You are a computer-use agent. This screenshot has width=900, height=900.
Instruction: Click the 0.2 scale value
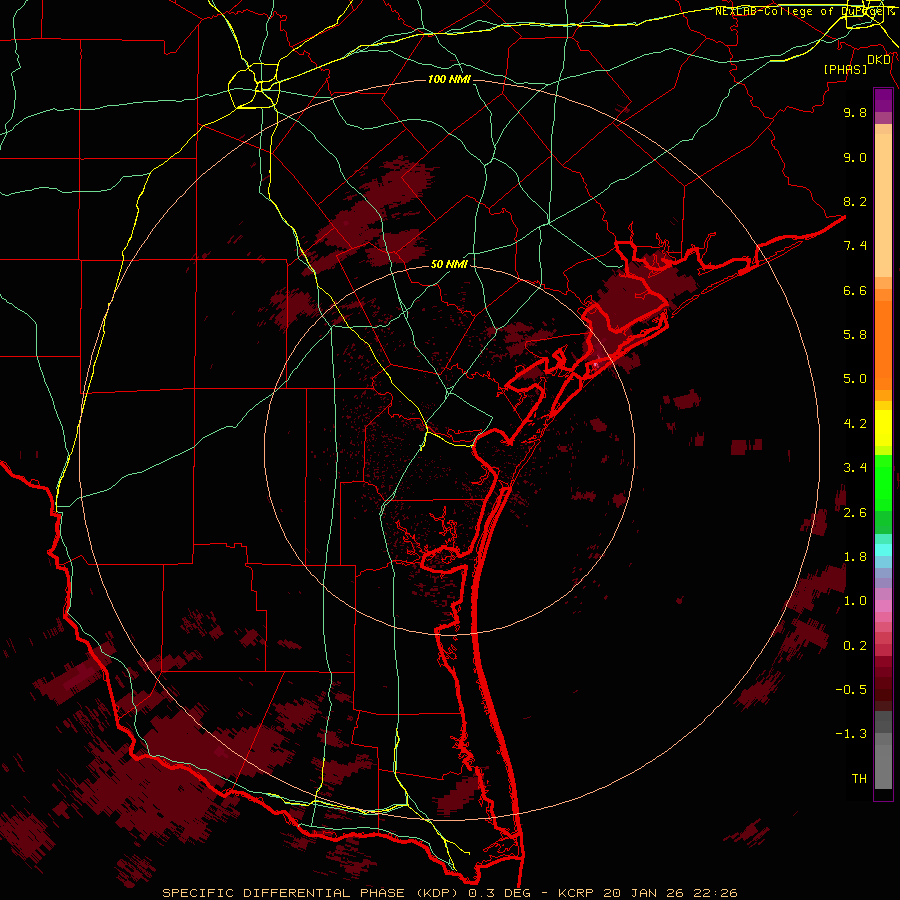click(x=855, y=646)
